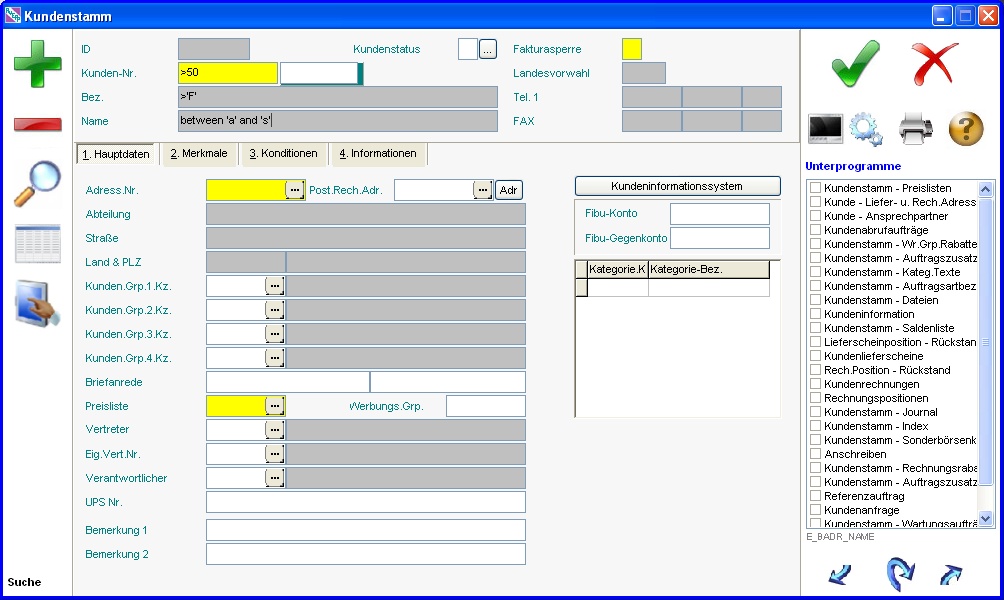Tick the Kundenrechnungen checkbox

(x=816, y=384)
